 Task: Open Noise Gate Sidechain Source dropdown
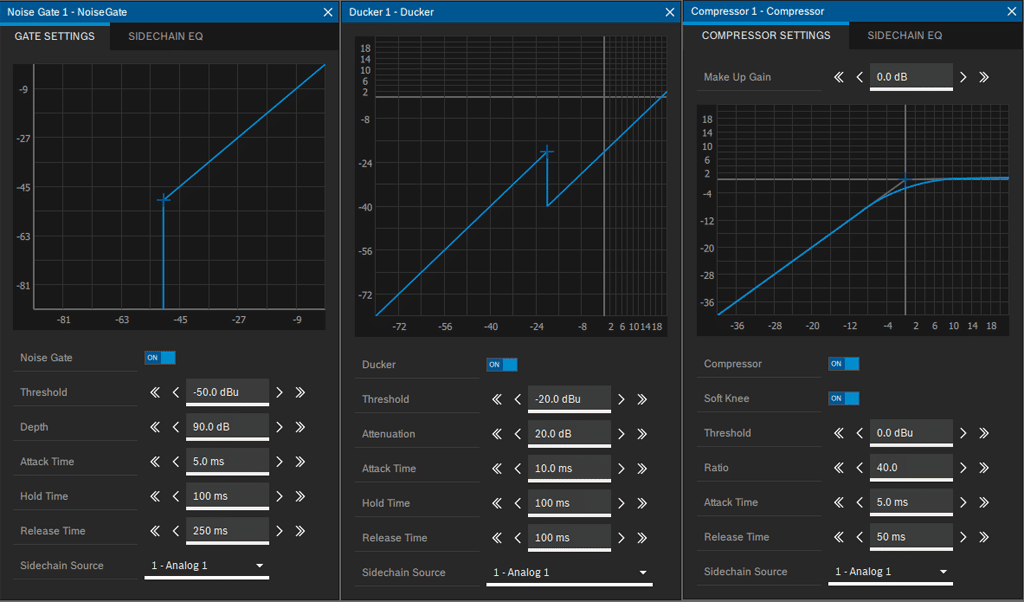207,566
